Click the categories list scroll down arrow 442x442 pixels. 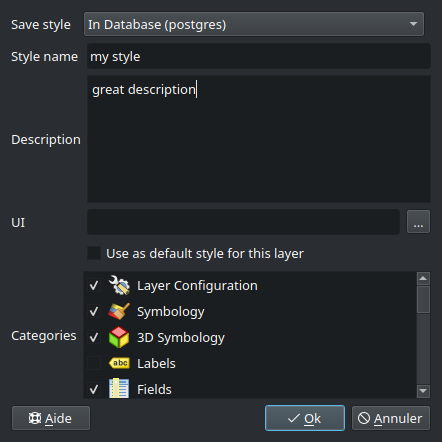tap(423, 391)
